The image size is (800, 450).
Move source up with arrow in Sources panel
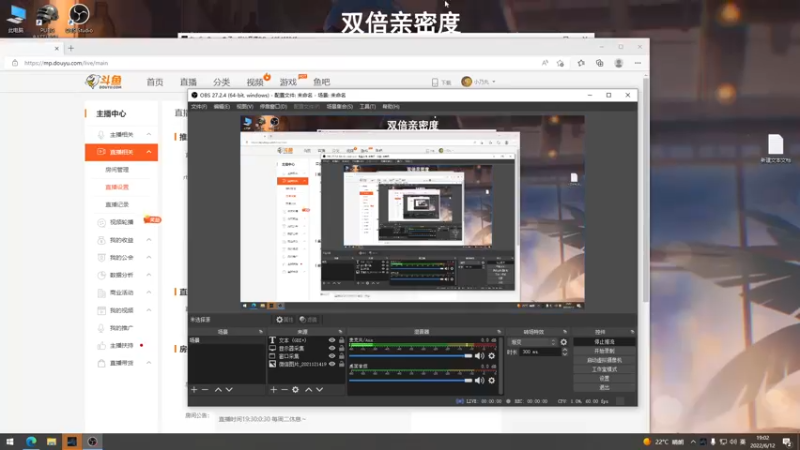[x=308, y=390]
